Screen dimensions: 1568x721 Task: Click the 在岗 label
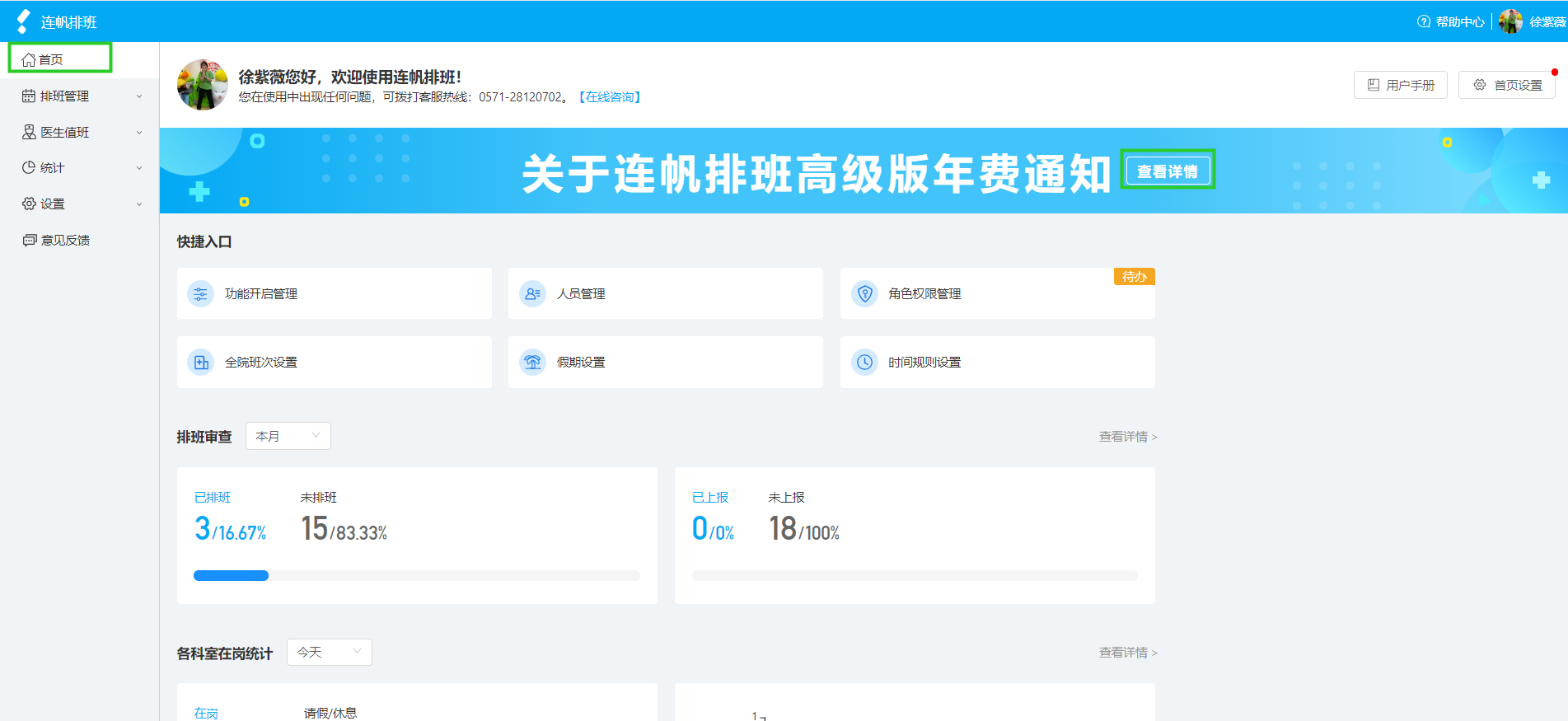206,714
